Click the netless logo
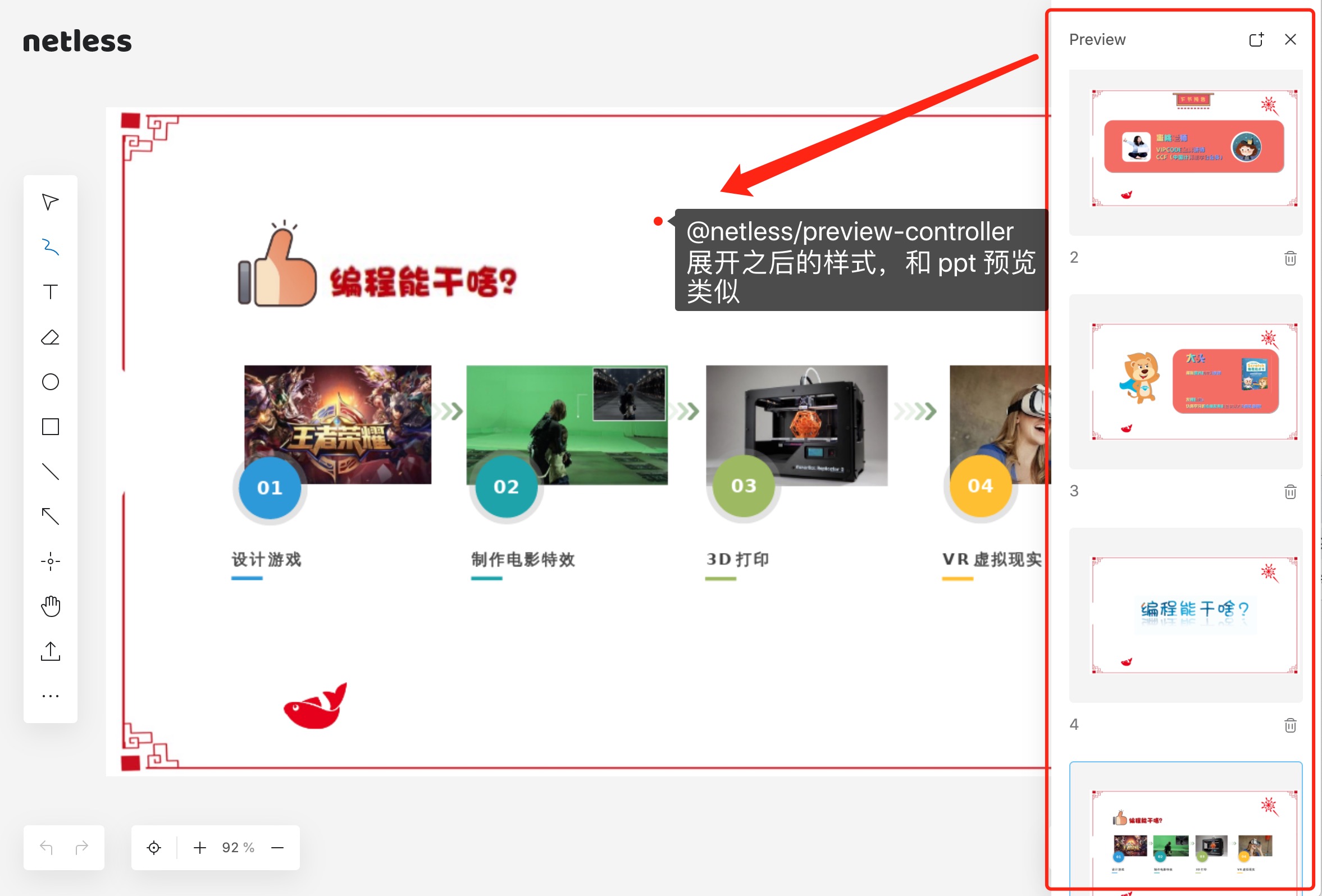 (77, 42)
